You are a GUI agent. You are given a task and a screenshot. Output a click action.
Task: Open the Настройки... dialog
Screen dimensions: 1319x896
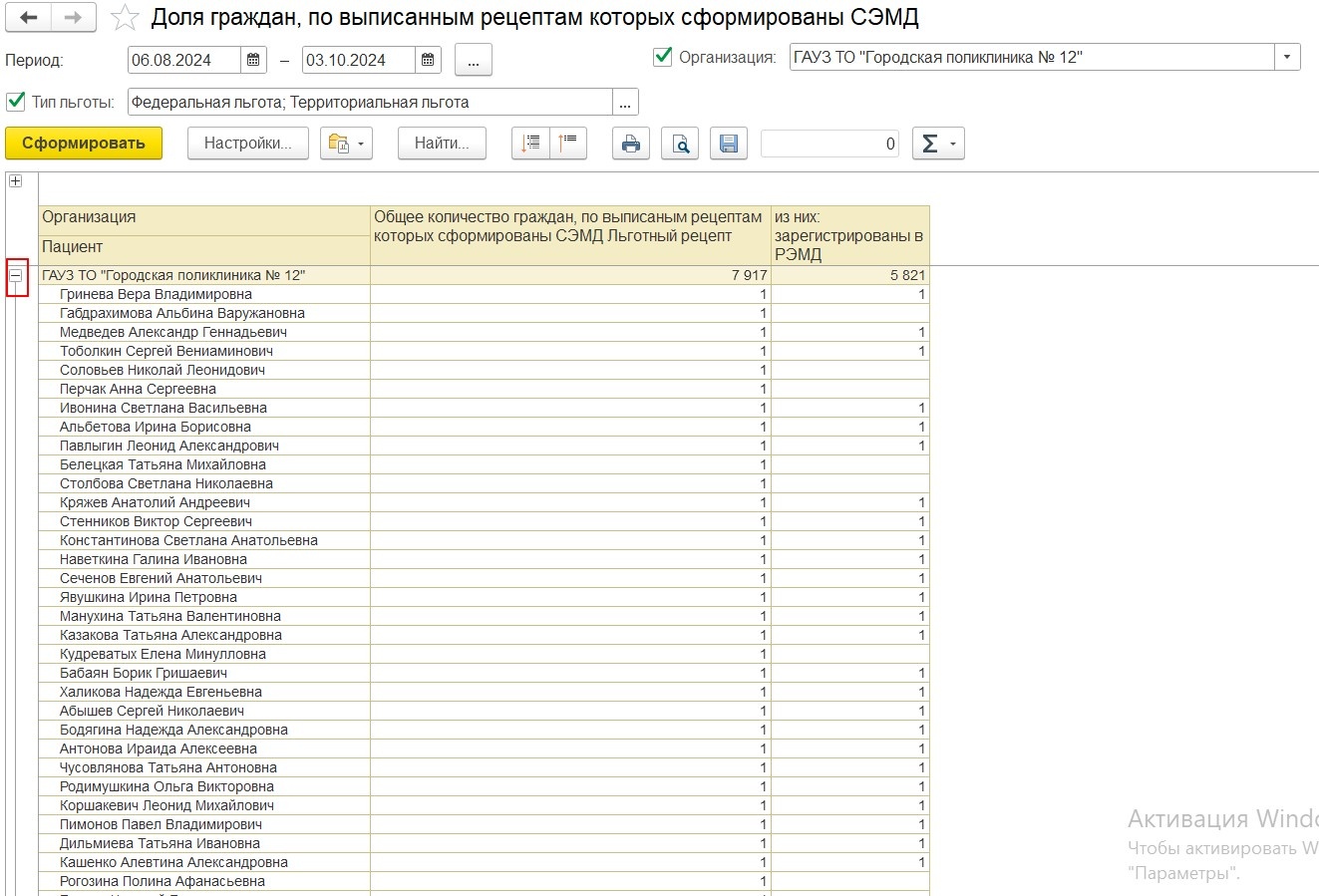pos(247,144)
